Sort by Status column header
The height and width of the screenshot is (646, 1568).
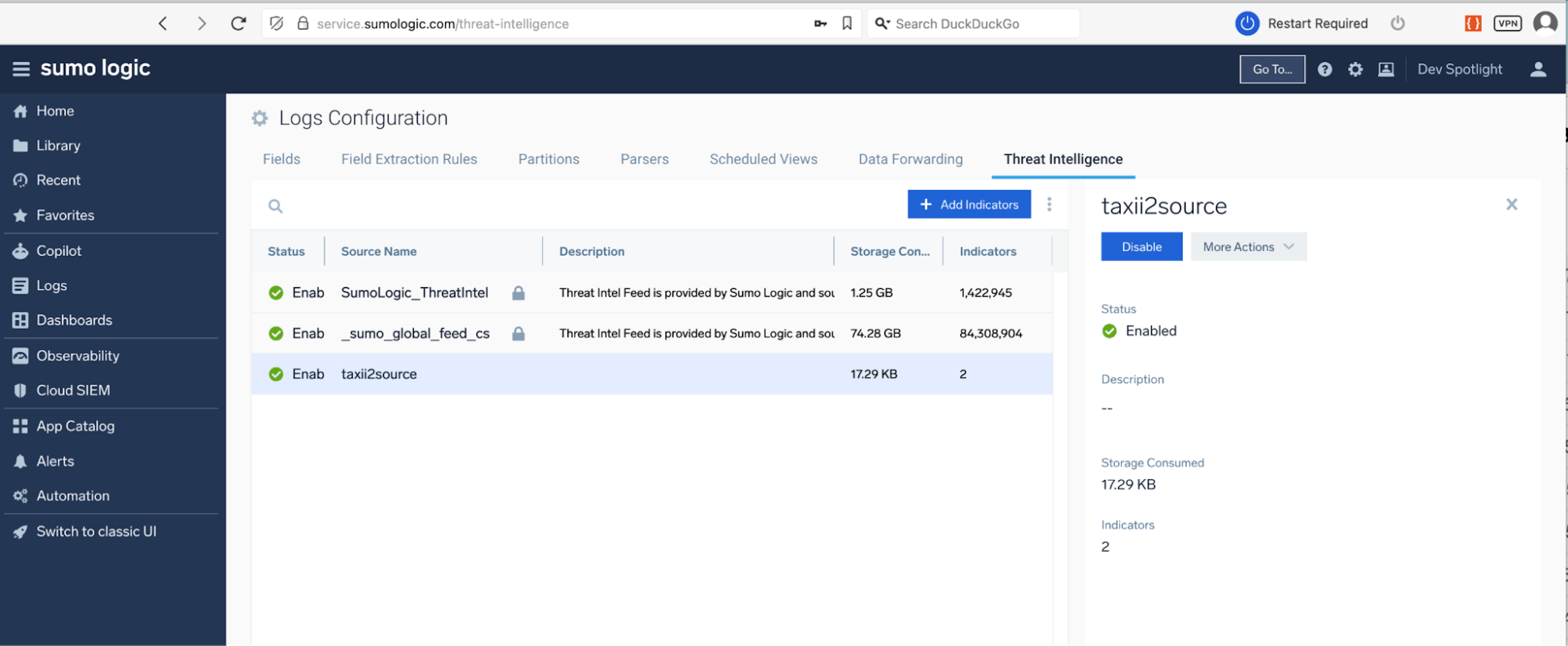tap(286, 251)
